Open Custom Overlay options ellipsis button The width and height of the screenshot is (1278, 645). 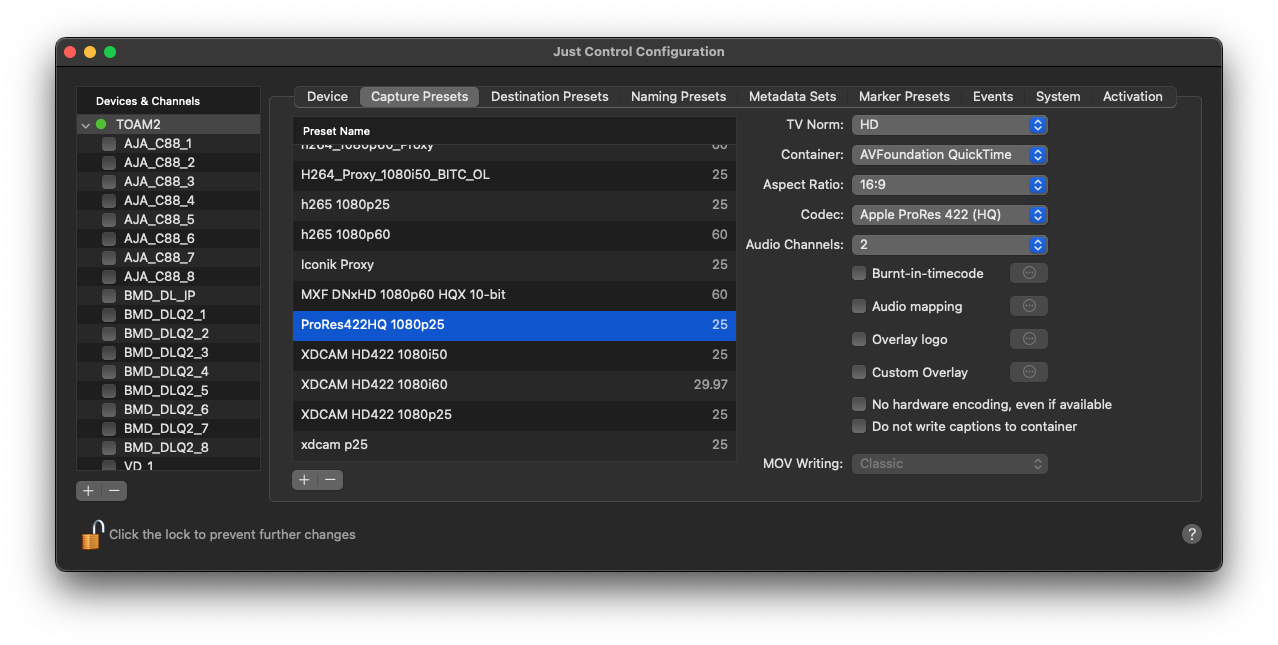coord(1029,372)
